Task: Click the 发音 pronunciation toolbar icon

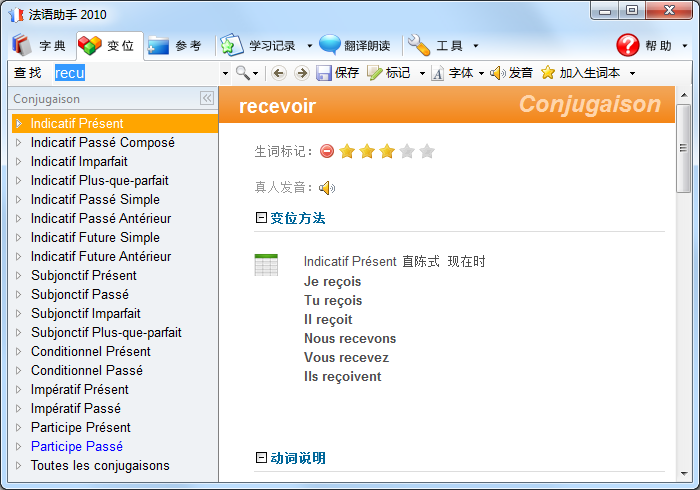Action: [497, 73]
